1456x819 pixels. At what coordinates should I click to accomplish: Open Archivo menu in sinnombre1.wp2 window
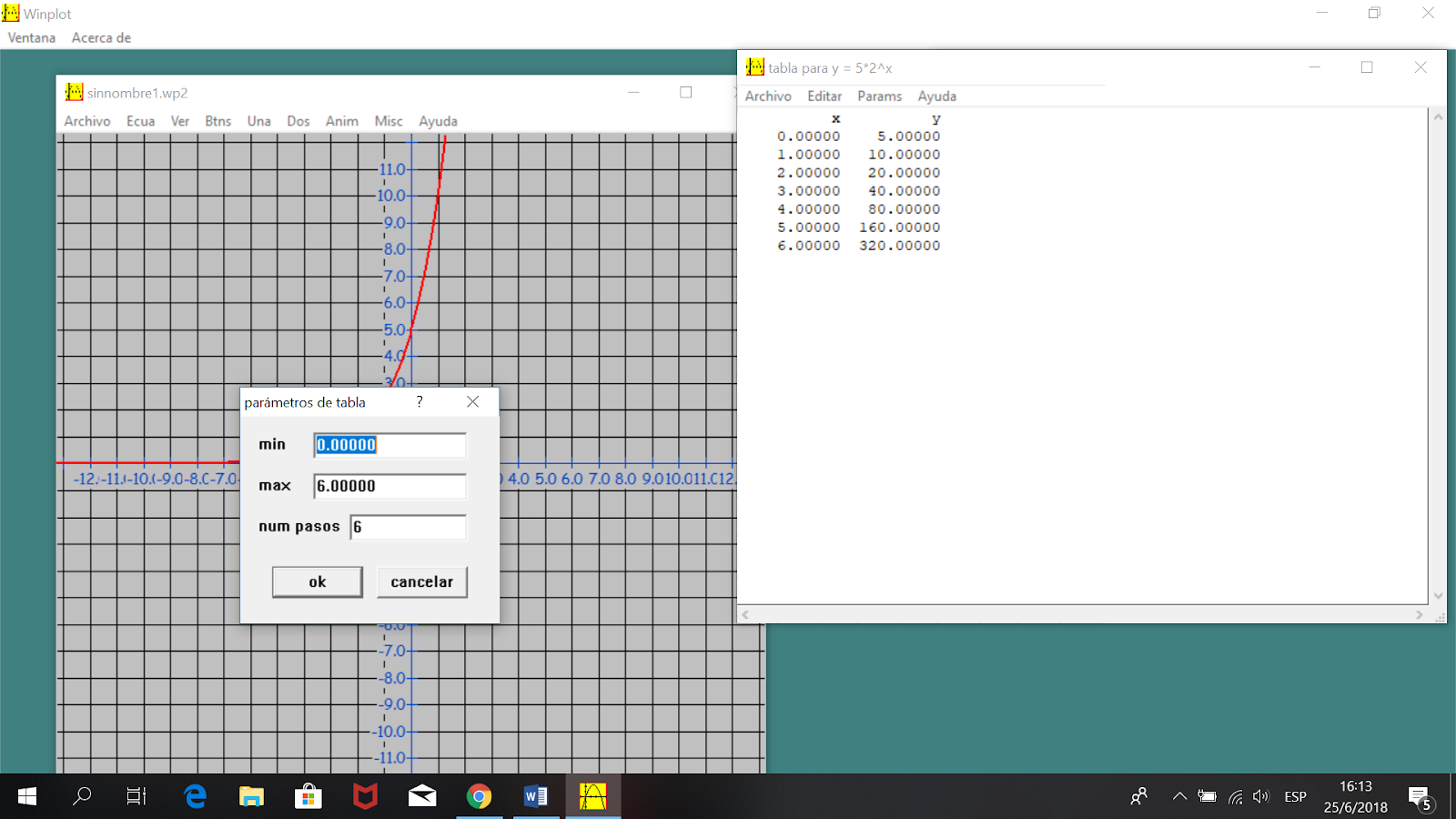pos(87,121)
